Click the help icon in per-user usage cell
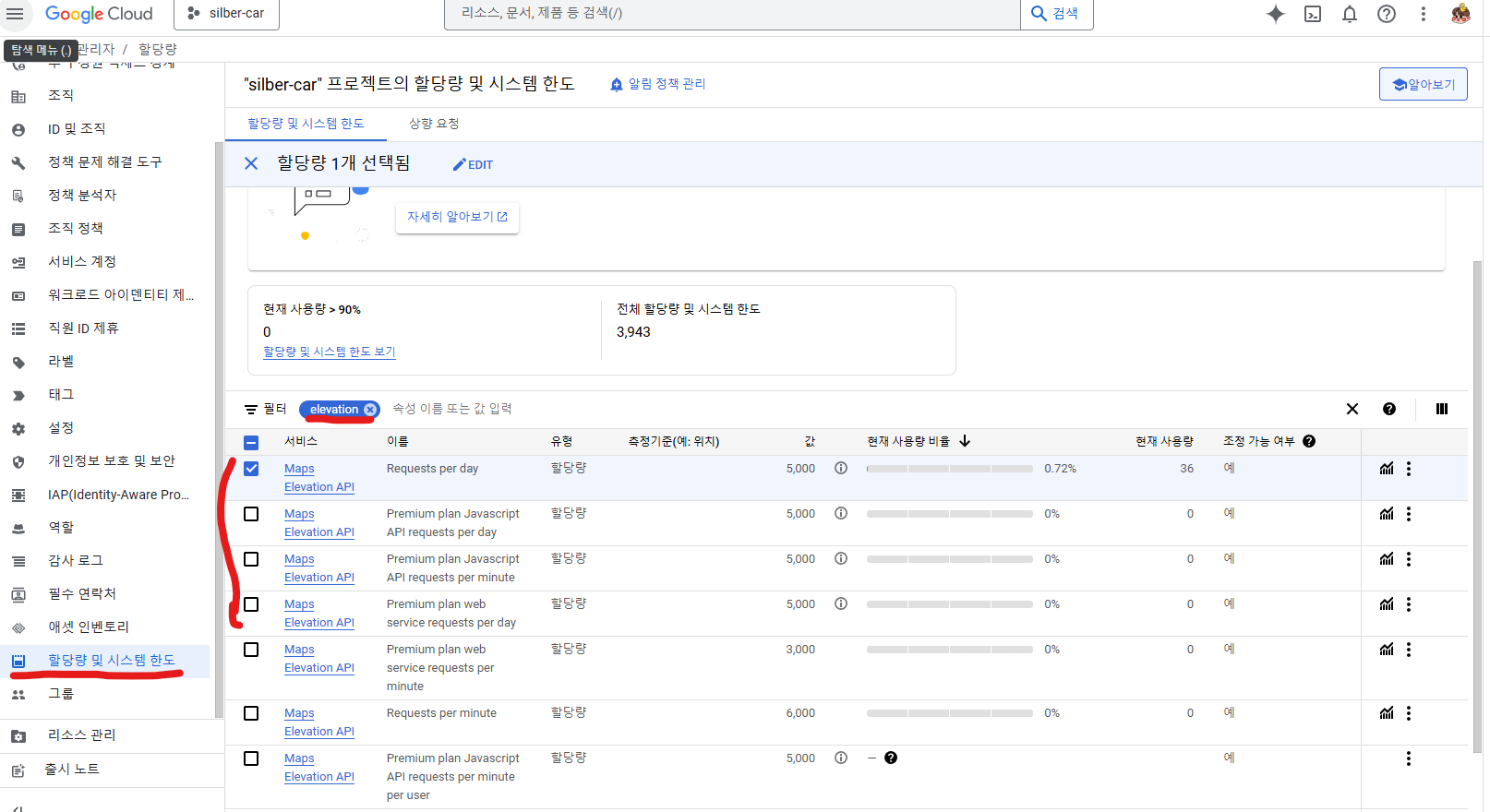1490x812 pixels. [x=891, y=758]
